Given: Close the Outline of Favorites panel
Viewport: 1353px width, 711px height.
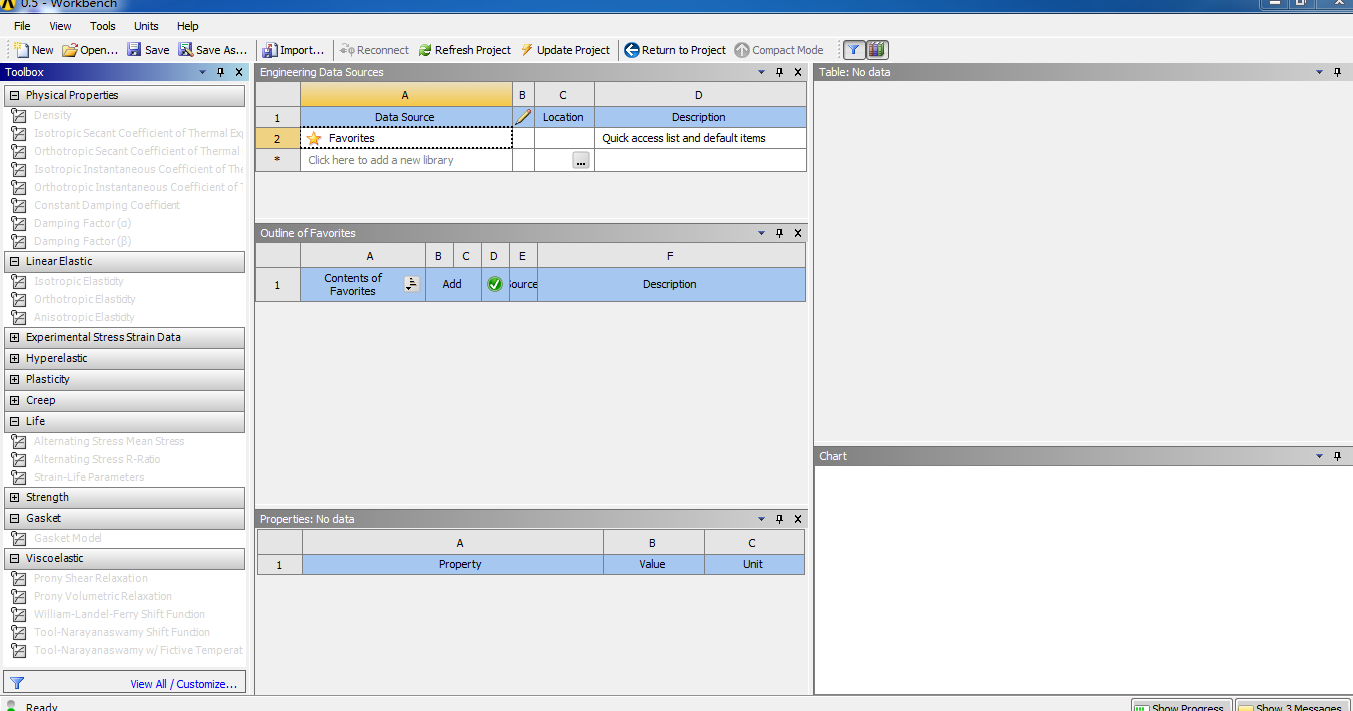Looking at the screenshot, I should coord(798,233).
